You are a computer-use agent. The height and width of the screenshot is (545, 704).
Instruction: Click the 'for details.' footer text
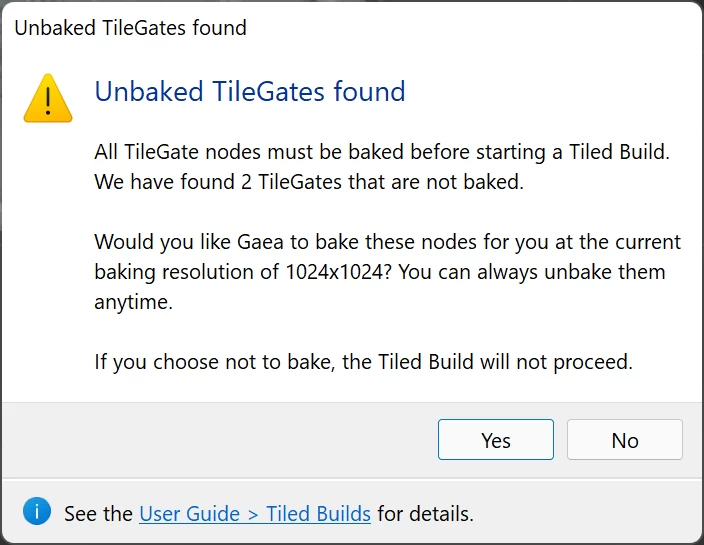click(426, 514)
